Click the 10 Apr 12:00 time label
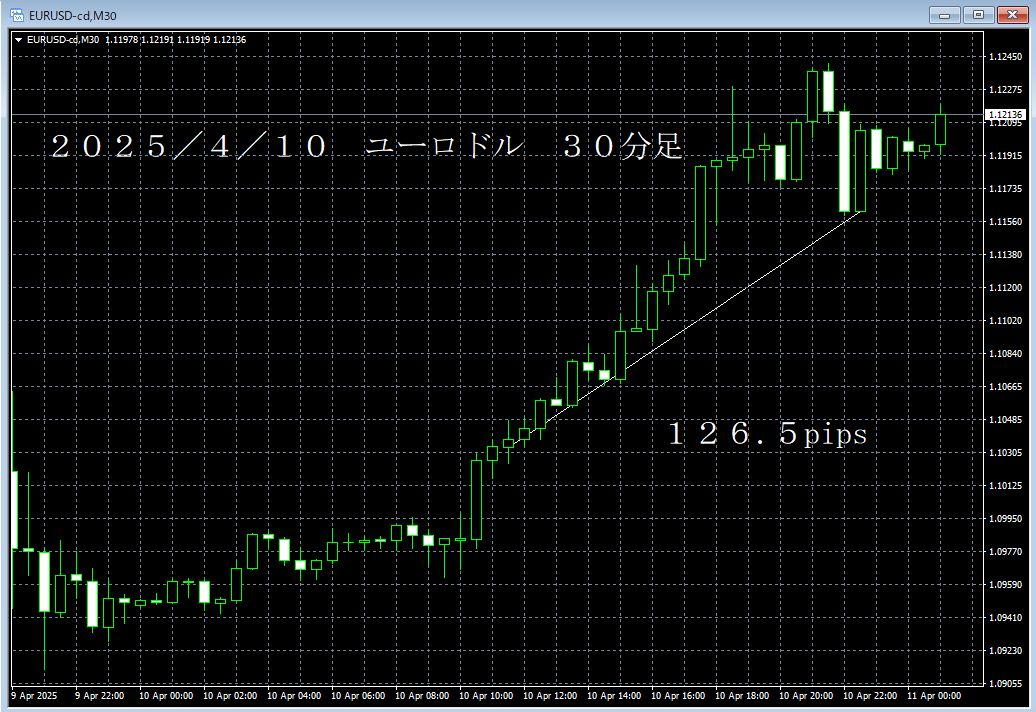1036x712 pixels. [550, 695]
